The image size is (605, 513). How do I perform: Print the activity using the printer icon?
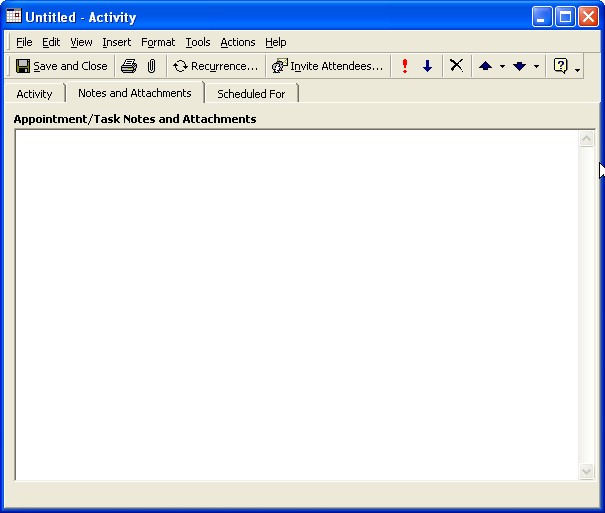click(x=129, y=66)
